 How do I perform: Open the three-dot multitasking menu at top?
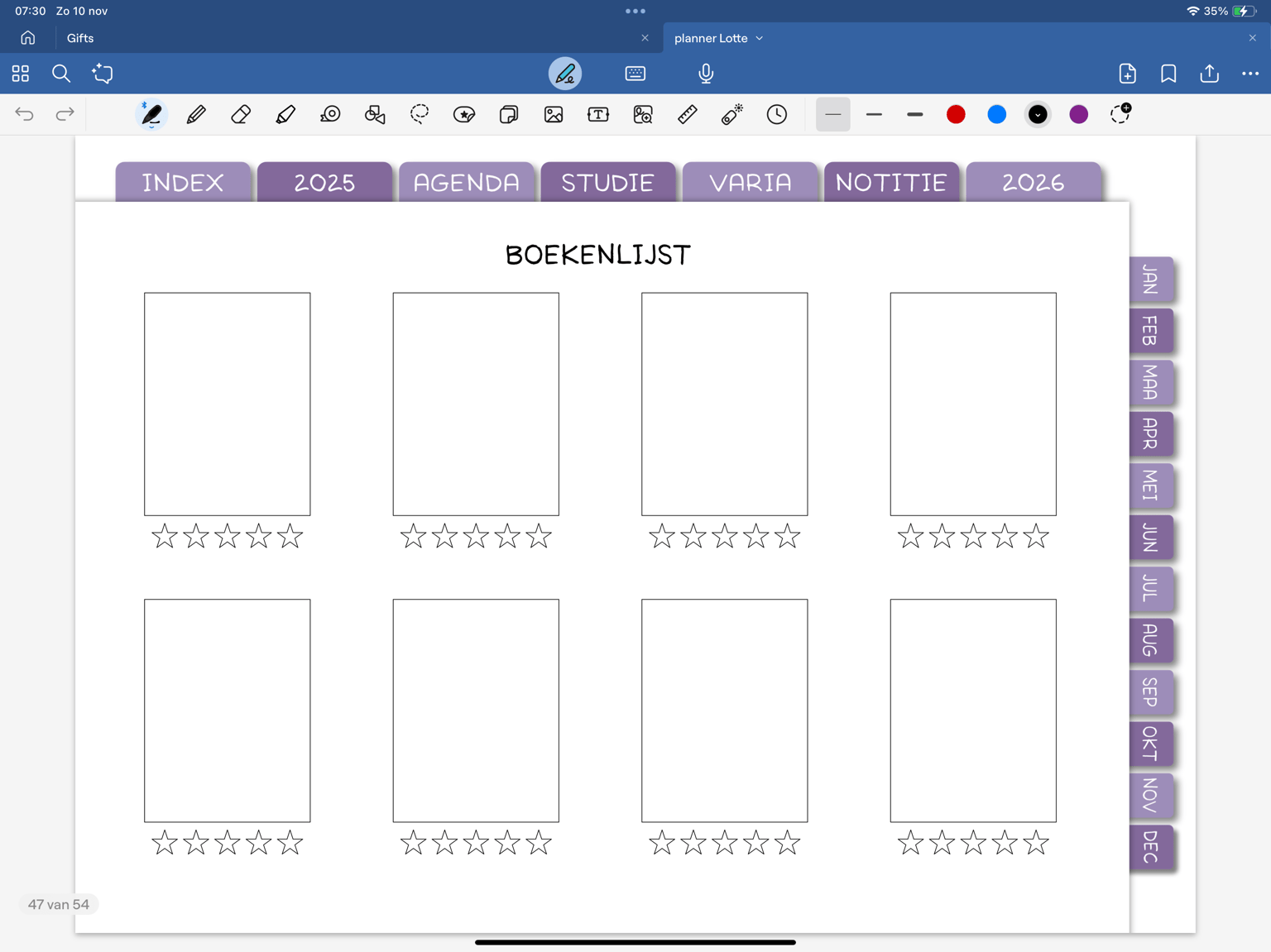point(635,11)
